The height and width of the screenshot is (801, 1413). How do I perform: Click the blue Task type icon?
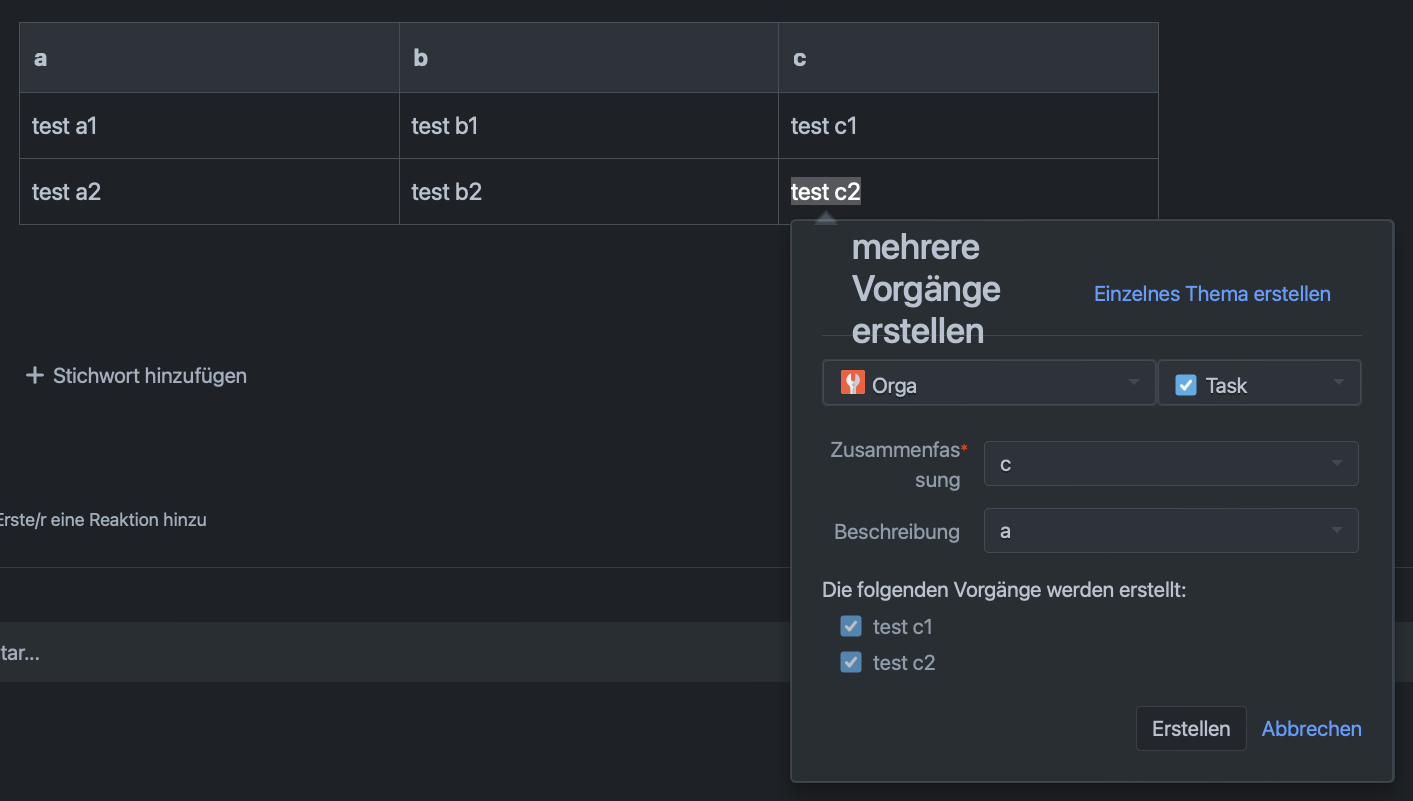tap(1186, 385)
